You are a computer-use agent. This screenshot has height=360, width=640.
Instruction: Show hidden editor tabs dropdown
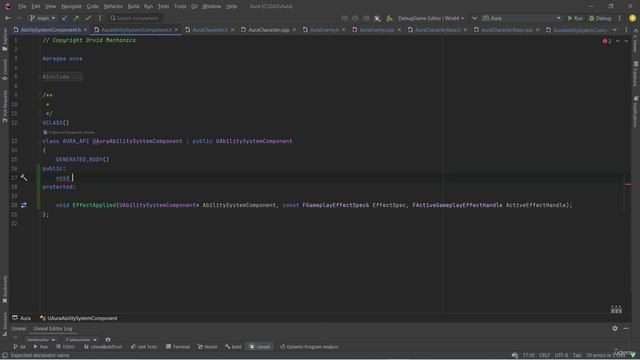(x=615, y=30)
